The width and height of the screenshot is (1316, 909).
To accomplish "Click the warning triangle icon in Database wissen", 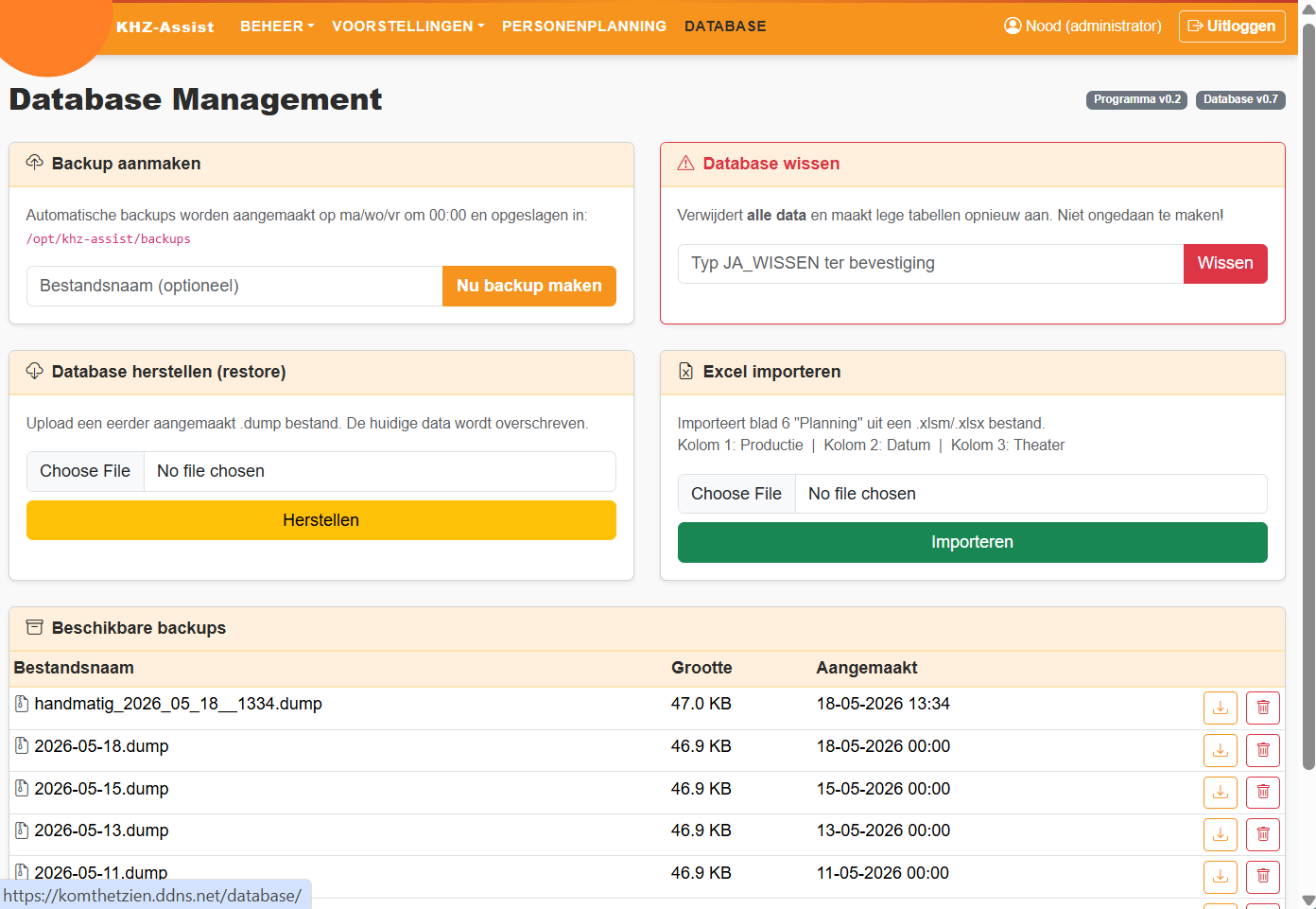I will 686,164.
